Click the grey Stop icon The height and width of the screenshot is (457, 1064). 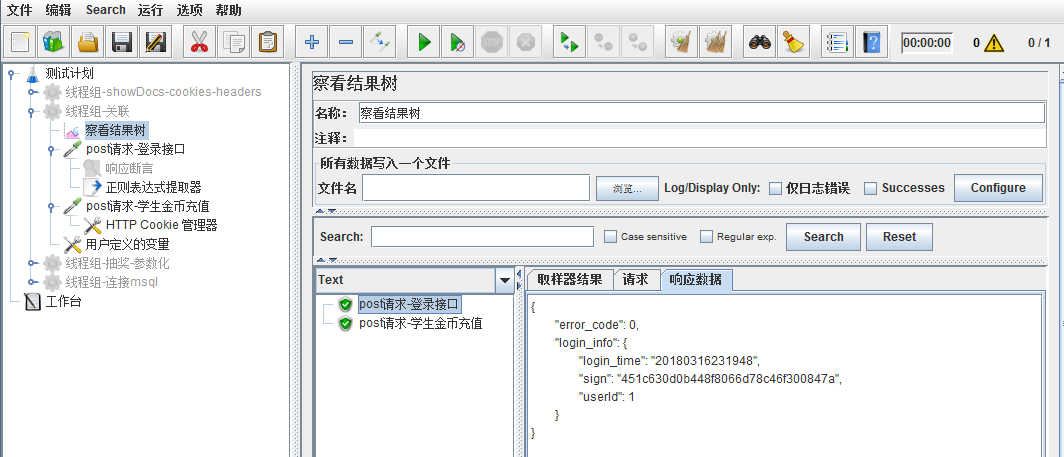491,43
